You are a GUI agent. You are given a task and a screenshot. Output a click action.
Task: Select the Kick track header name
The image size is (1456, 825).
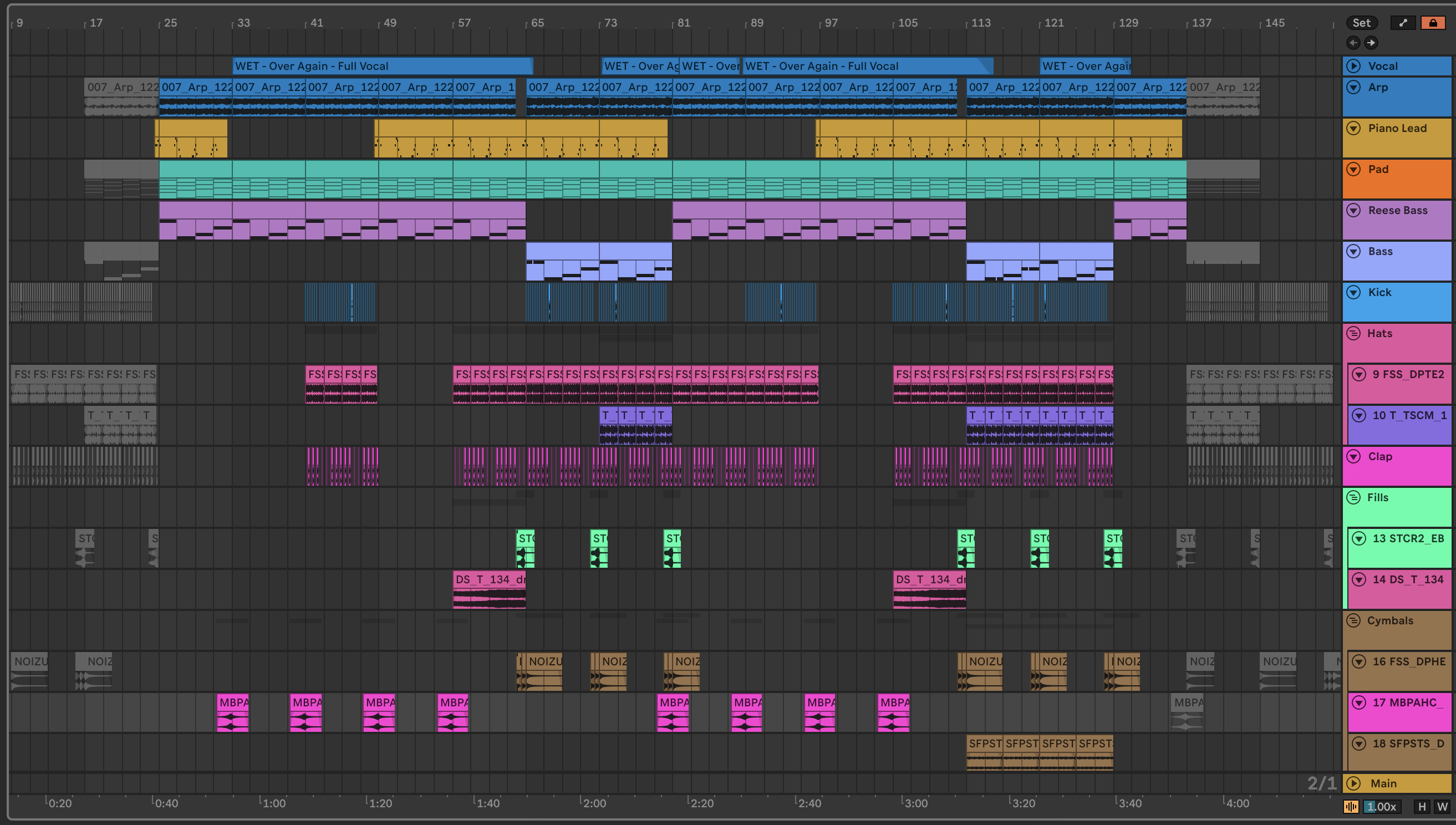[1379, 292]
